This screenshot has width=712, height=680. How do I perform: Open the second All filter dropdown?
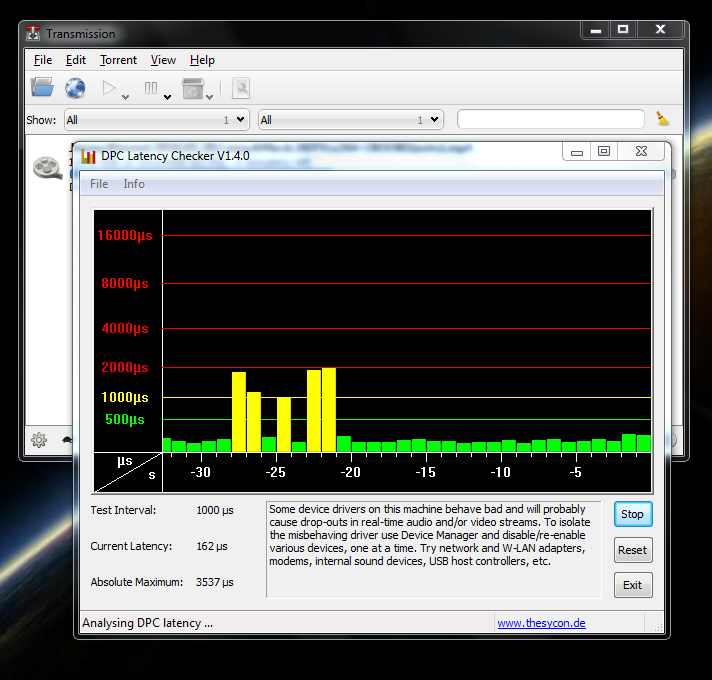click(x=351, y=120)
